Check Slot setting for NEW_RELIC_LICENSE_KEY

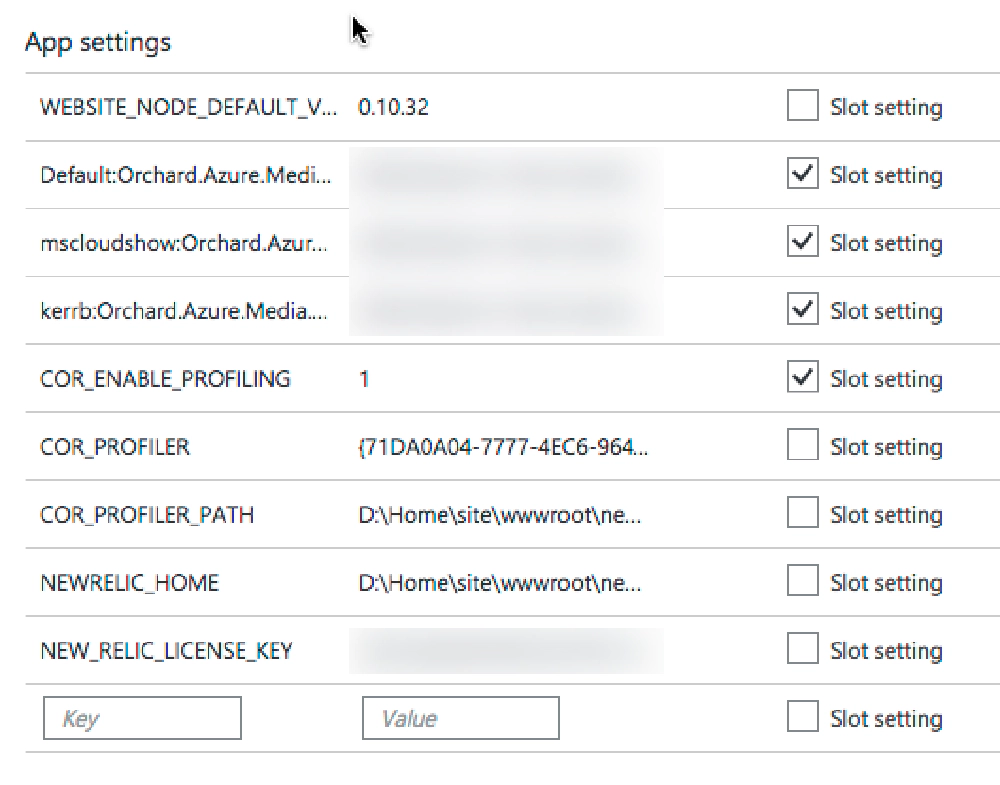(803, 650)
